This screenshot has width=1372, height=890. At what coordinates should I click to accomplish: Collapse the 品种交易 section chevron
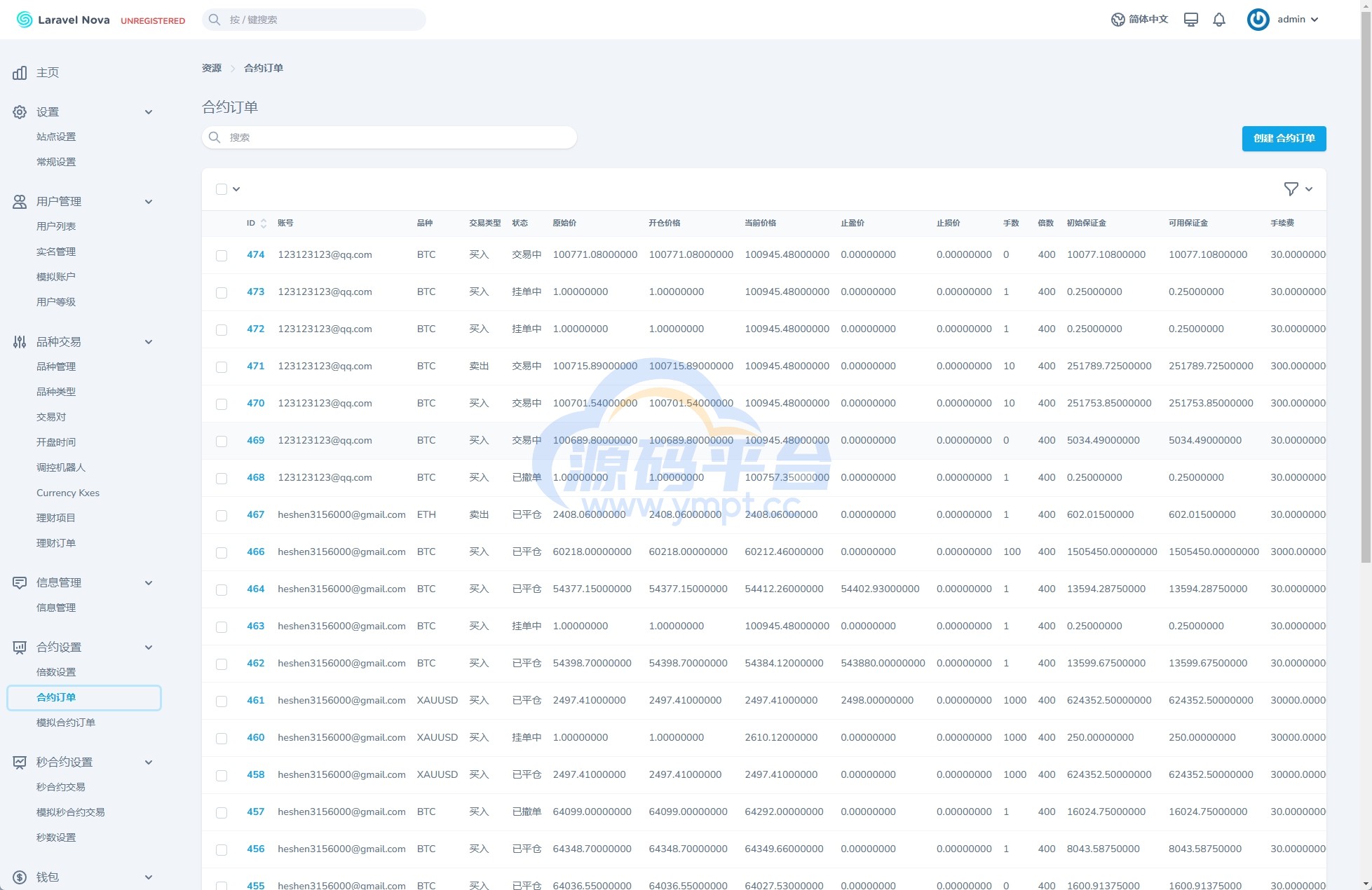149,342
